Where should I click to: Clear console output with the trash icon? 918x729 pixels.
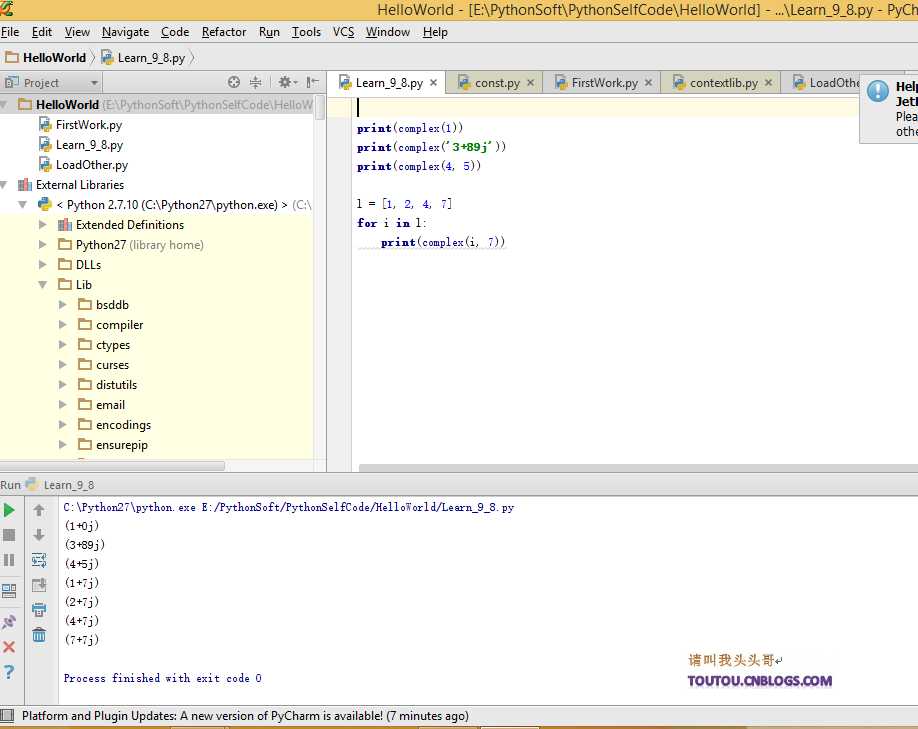(39, 634)
